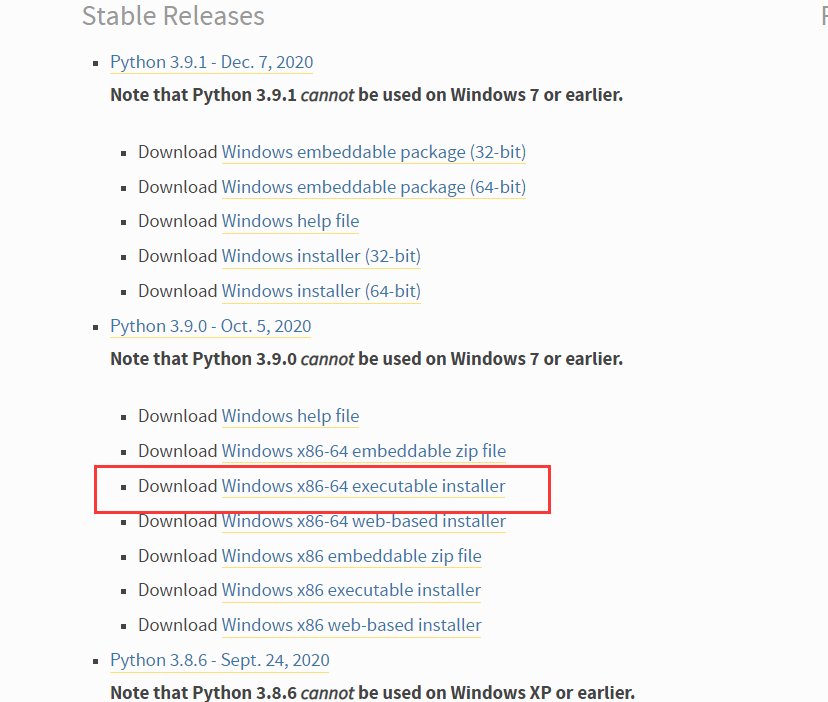Download Windows x86-64 embeddable zip file
This screenshot has width=828, height=702.
(364, 451)
